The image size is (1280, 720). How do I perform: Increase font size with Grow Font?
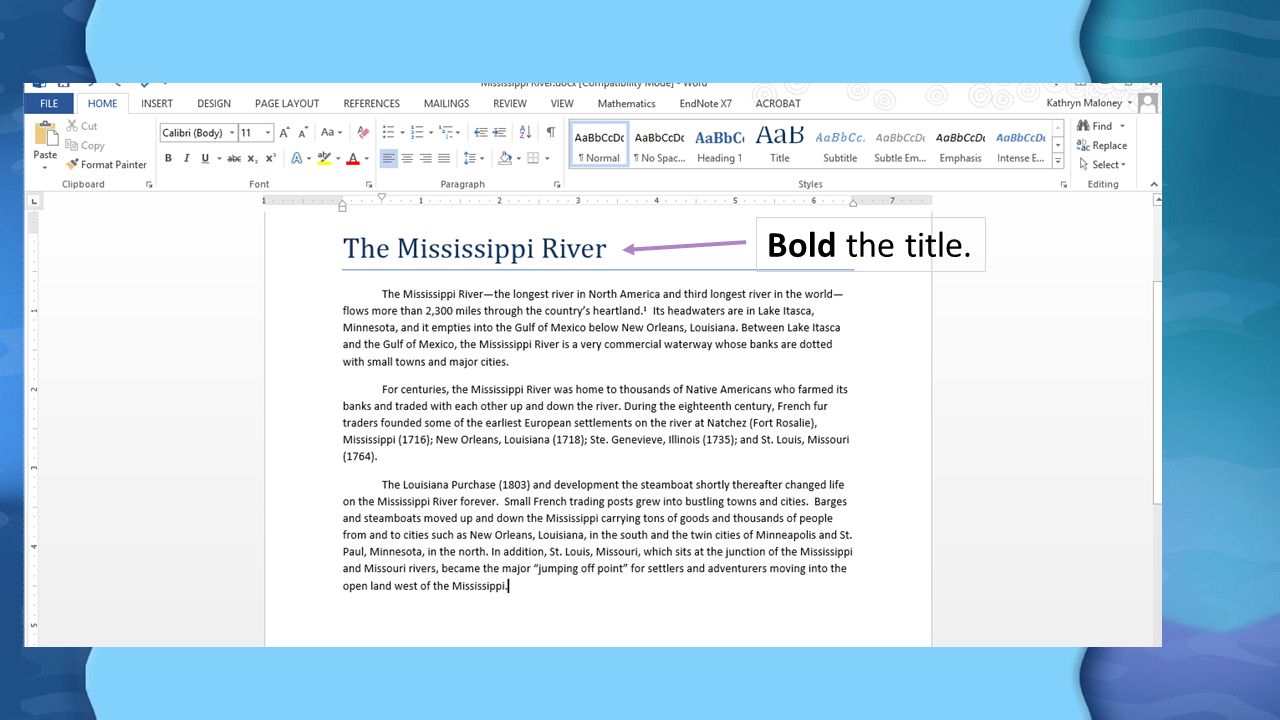(x=285, y=132)
